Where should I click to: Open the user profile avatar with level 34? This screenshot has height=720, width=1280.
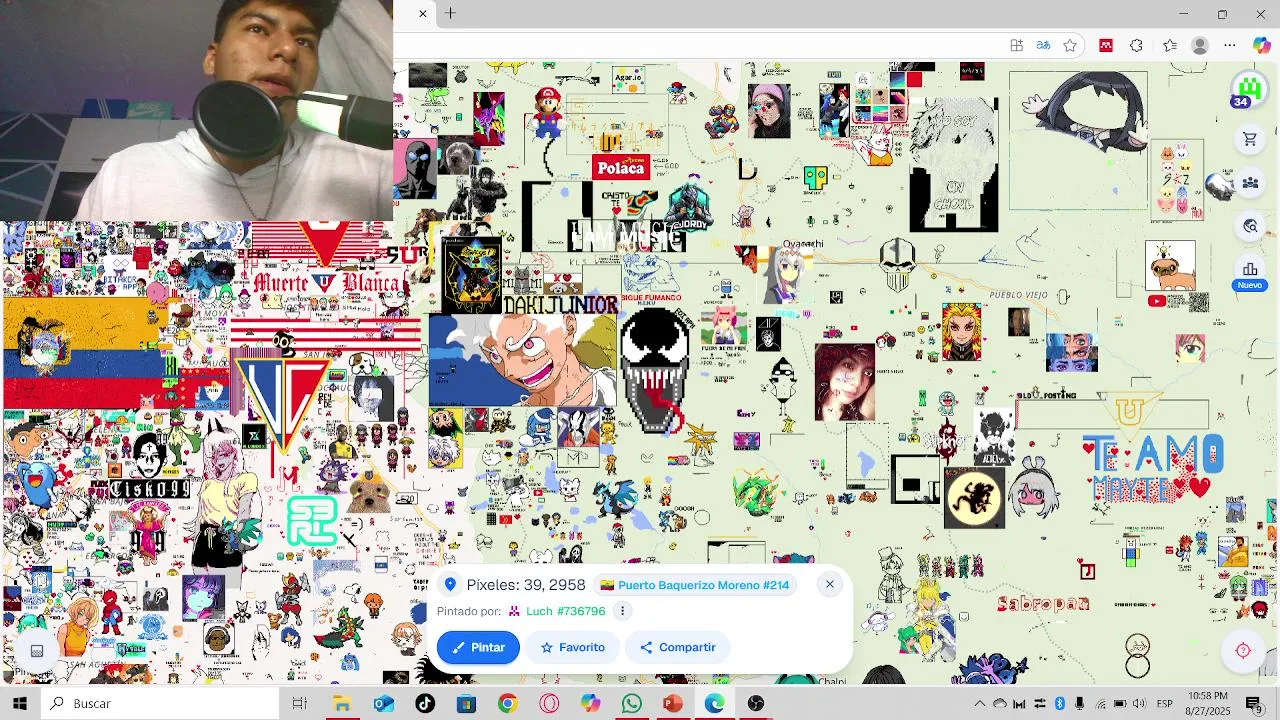click(x=1248, y=90)
